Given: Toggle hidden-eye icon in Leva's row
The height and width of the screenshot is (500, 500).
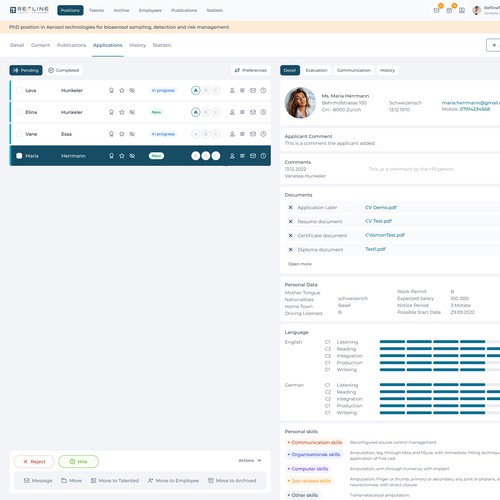Looking at the screenshot, I should tap(132, 90).
